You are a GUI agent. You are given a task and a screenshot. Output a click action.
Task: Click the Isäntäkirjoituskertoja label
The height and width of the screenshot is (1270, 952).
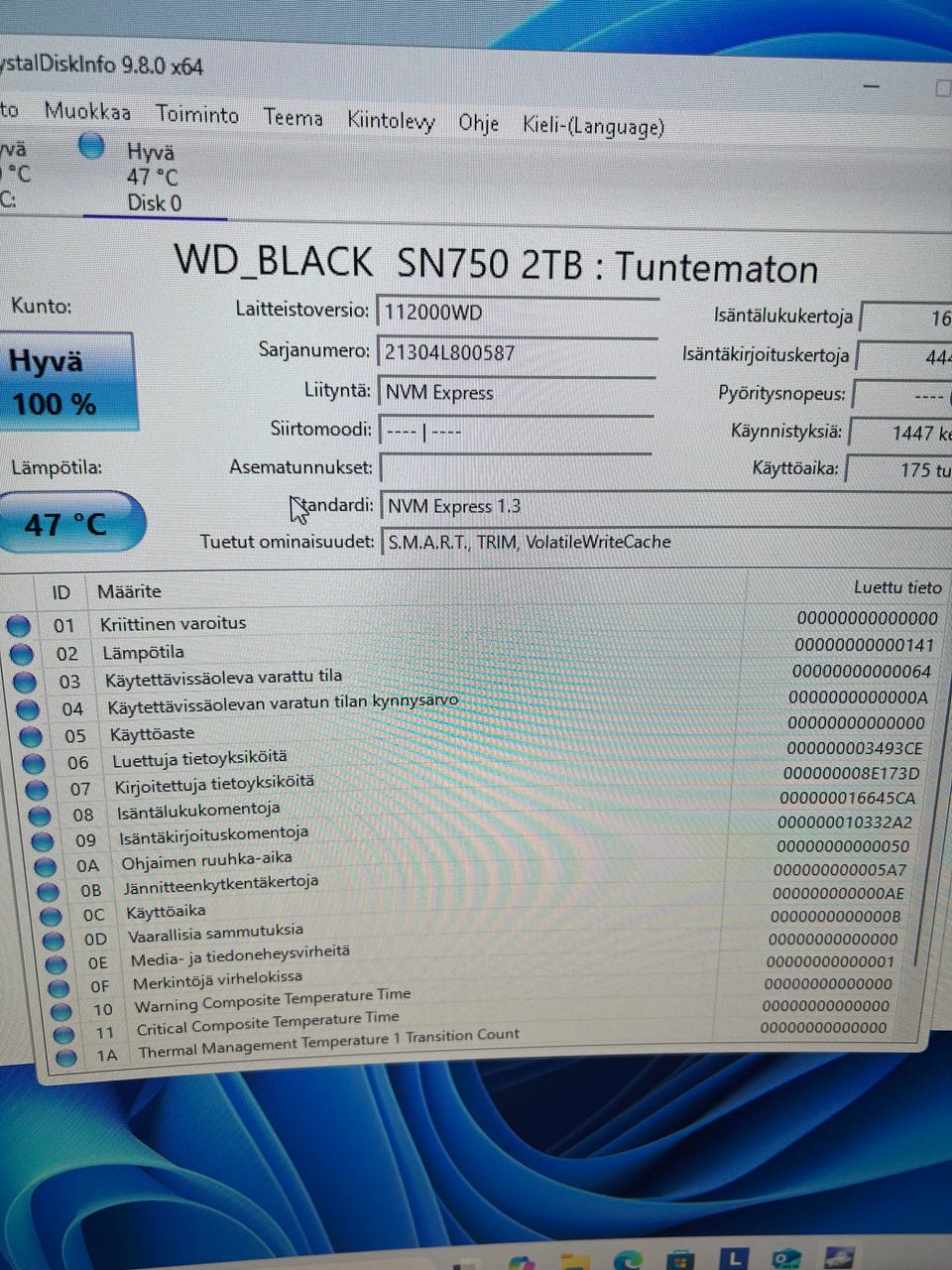point(766,354)
